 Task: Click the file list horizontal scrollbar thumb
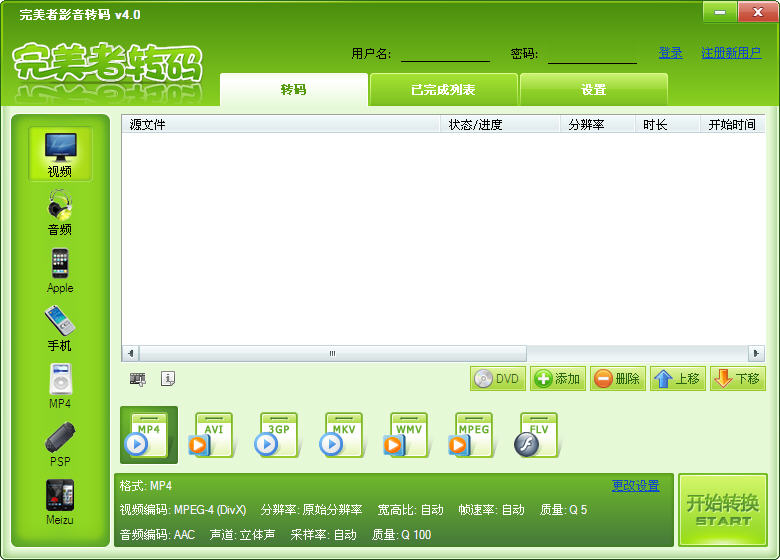pyautogui.click(x=333, y=354)
